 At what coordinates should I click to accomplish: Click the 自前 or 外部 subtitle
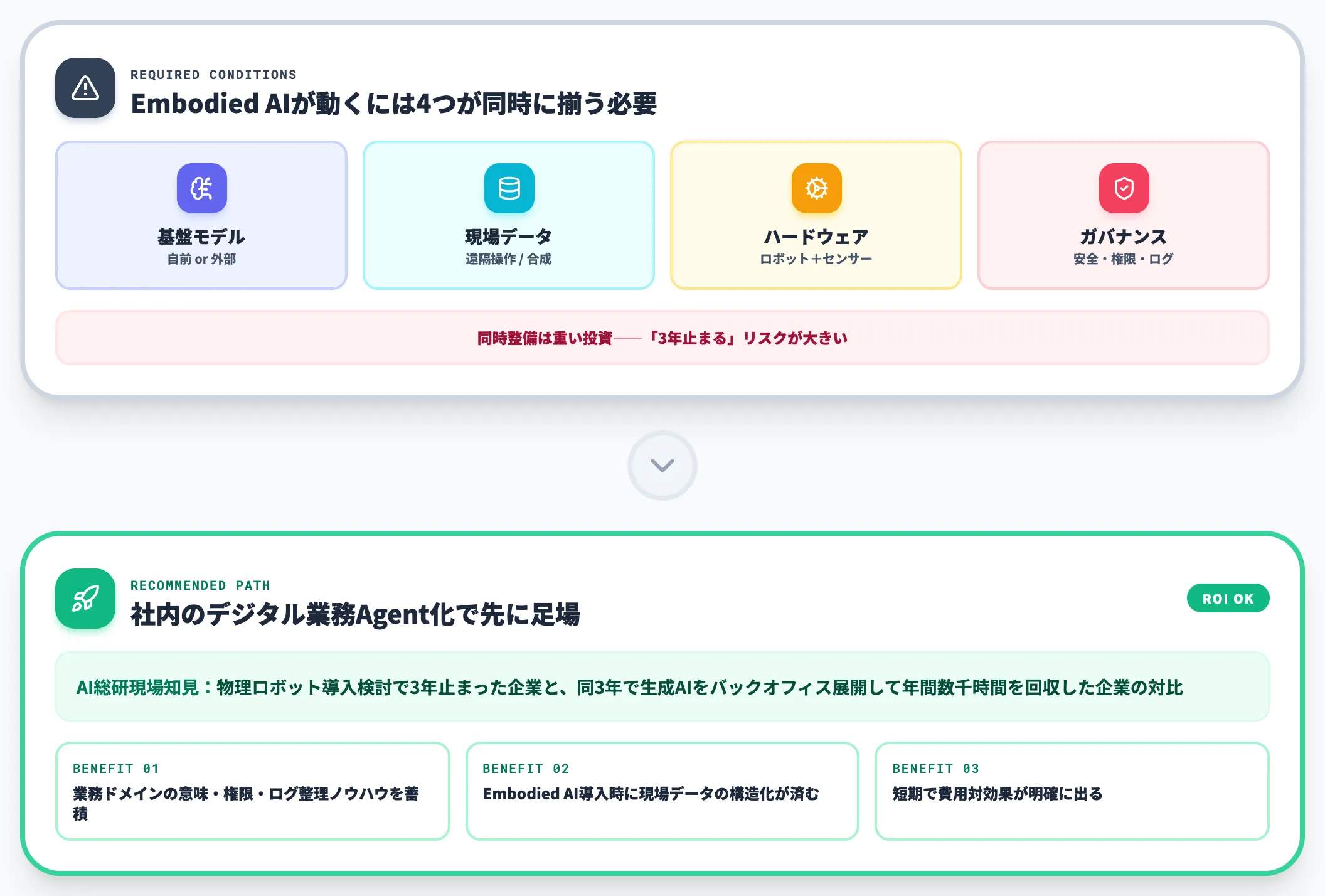tap(201, 259)
